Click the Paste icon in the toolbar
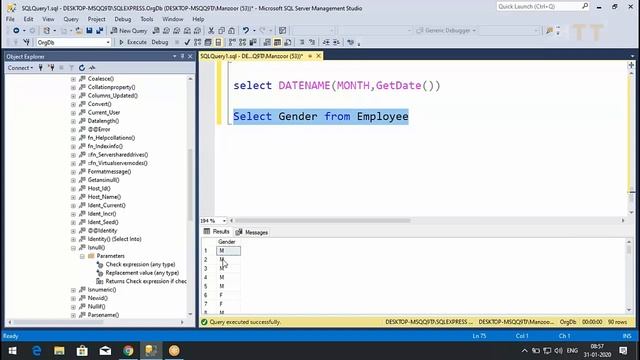The image size is (640, 360). tap(231, 31)
